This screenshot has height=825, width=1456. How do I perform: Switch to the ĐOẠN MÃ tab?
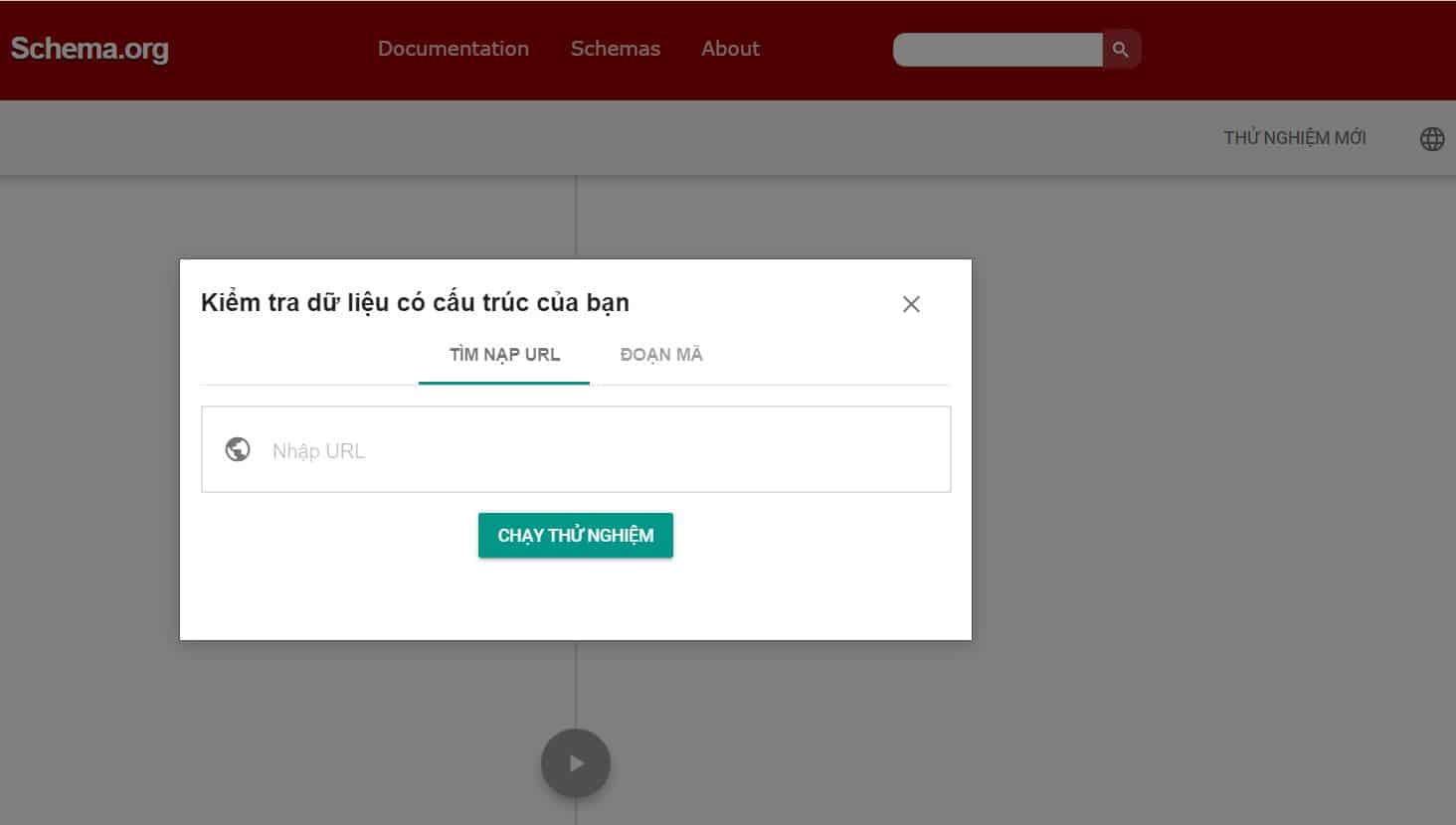click(x=661, y=355)
